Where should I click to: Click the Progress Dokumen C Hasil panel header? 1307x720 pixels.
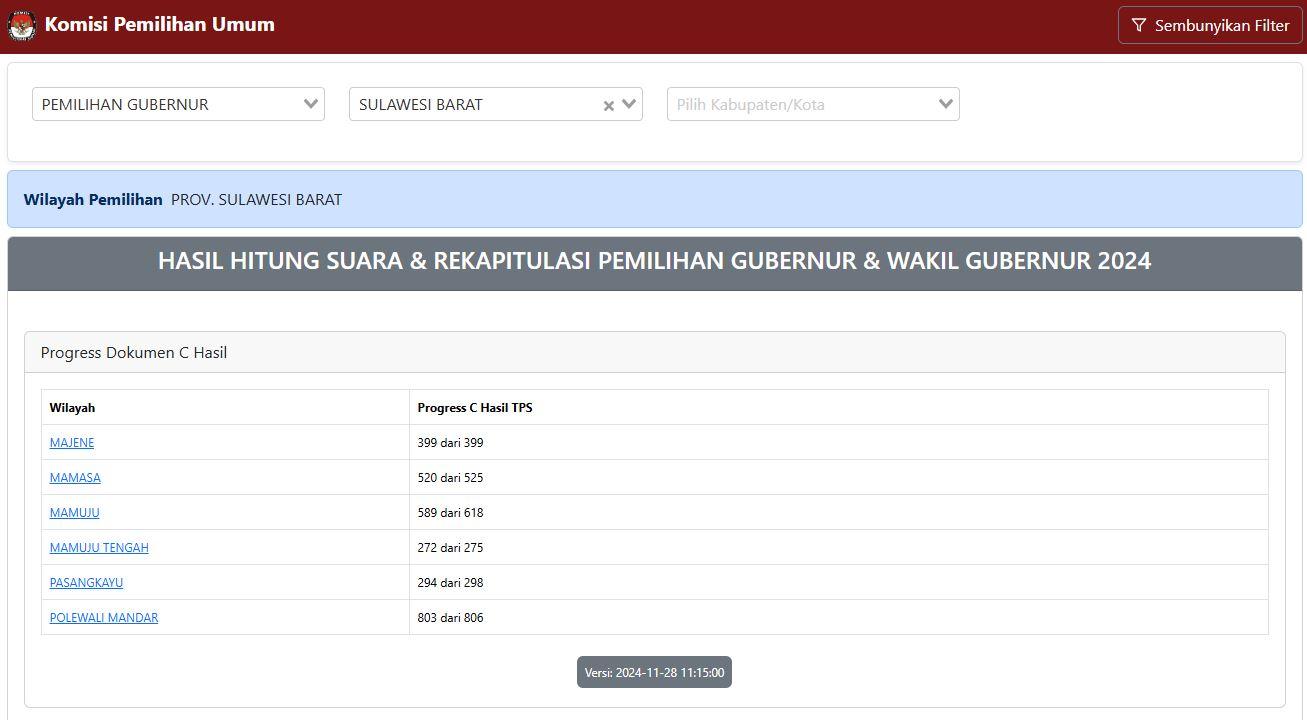(x=134, y=352)
